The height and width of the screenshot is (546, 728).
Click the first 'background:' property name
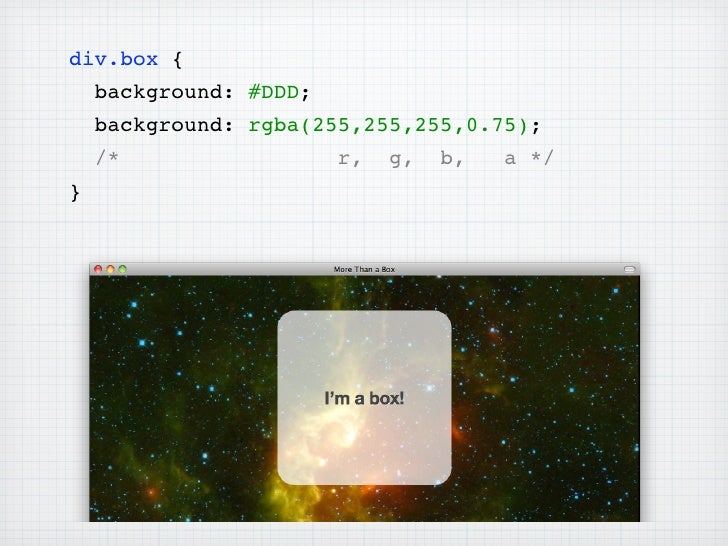coord(164,92)
